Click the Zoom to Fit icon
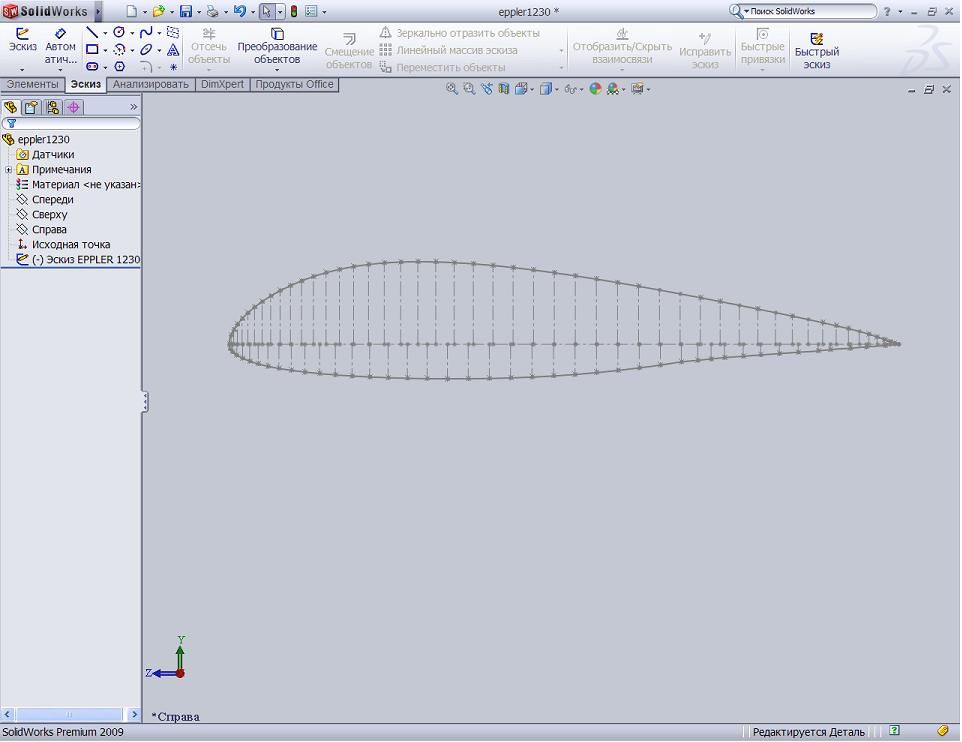 pos(452,89)
